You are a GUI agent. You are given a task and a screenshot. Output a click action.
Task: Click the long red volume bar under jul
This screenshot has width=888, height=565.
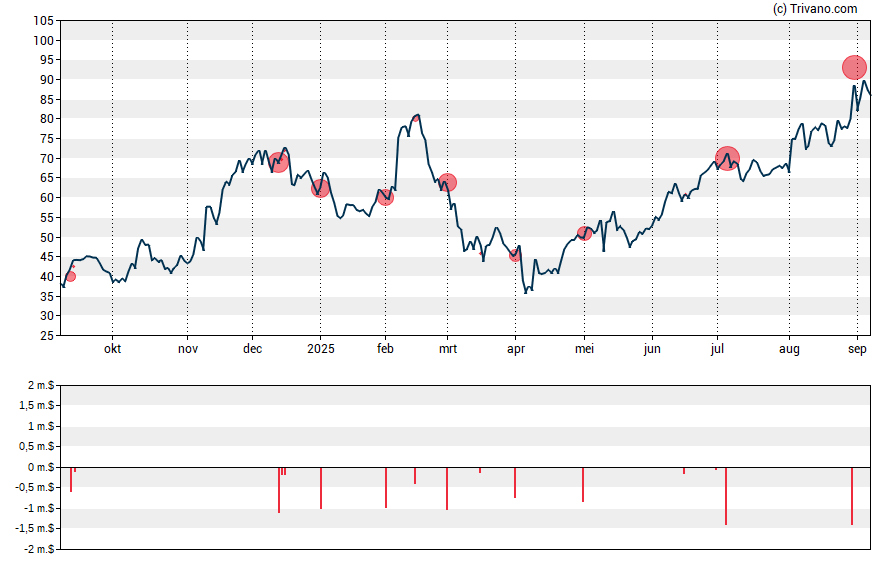726,496
